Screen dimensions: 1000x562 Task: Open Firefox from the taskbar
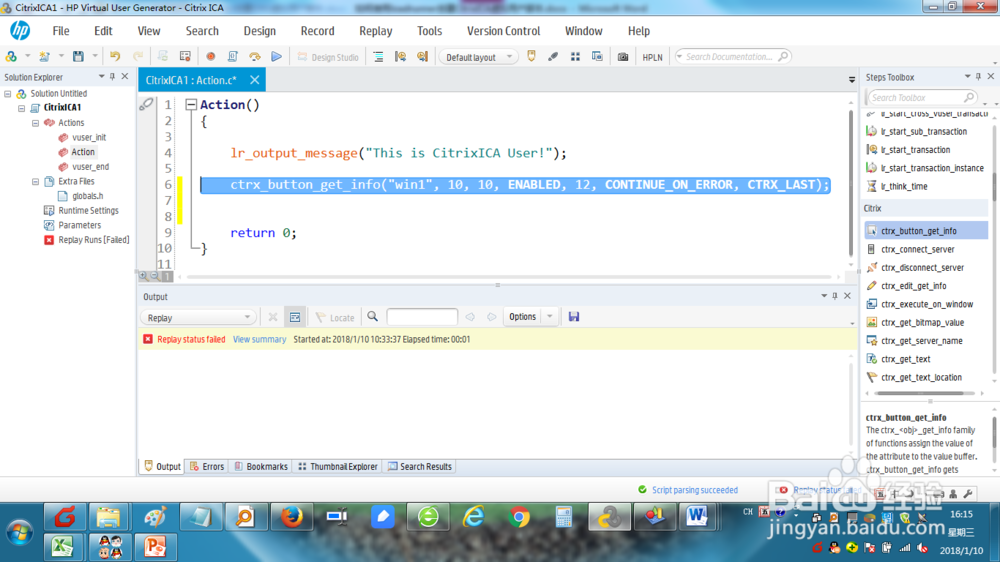(x=291, y=517)
